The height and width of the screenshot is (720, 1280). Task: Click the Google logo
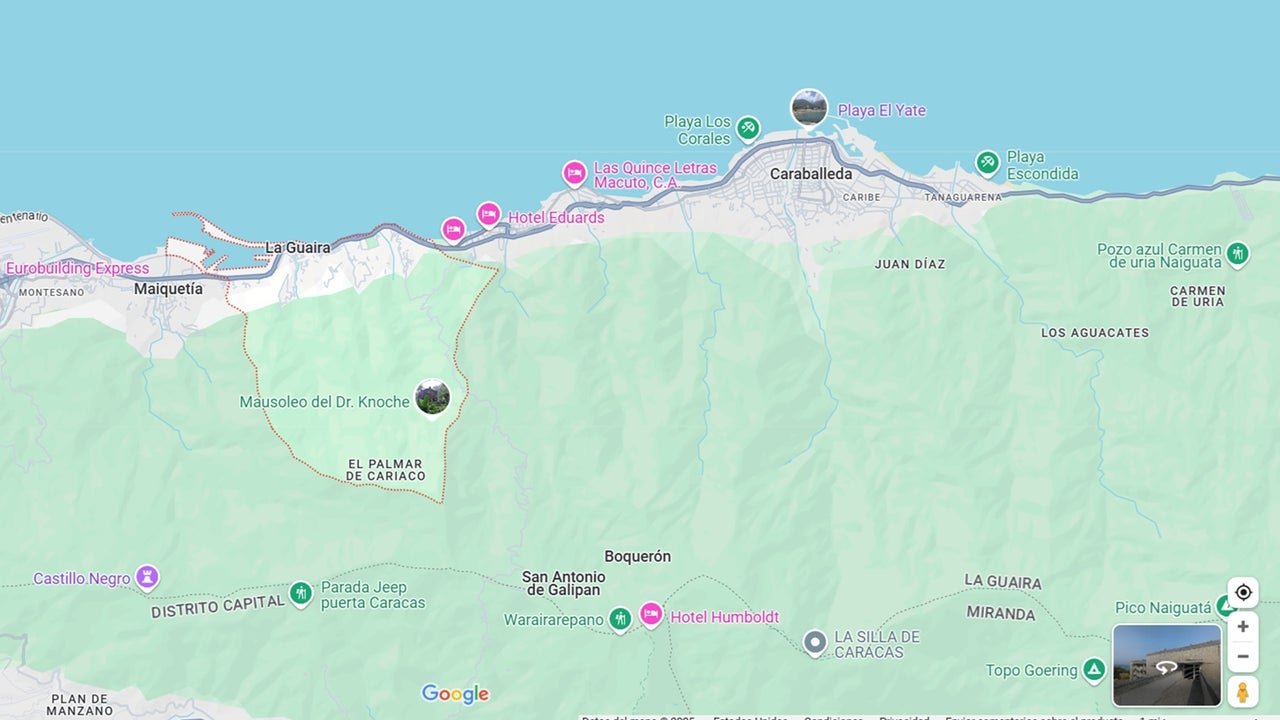(455, 693)
